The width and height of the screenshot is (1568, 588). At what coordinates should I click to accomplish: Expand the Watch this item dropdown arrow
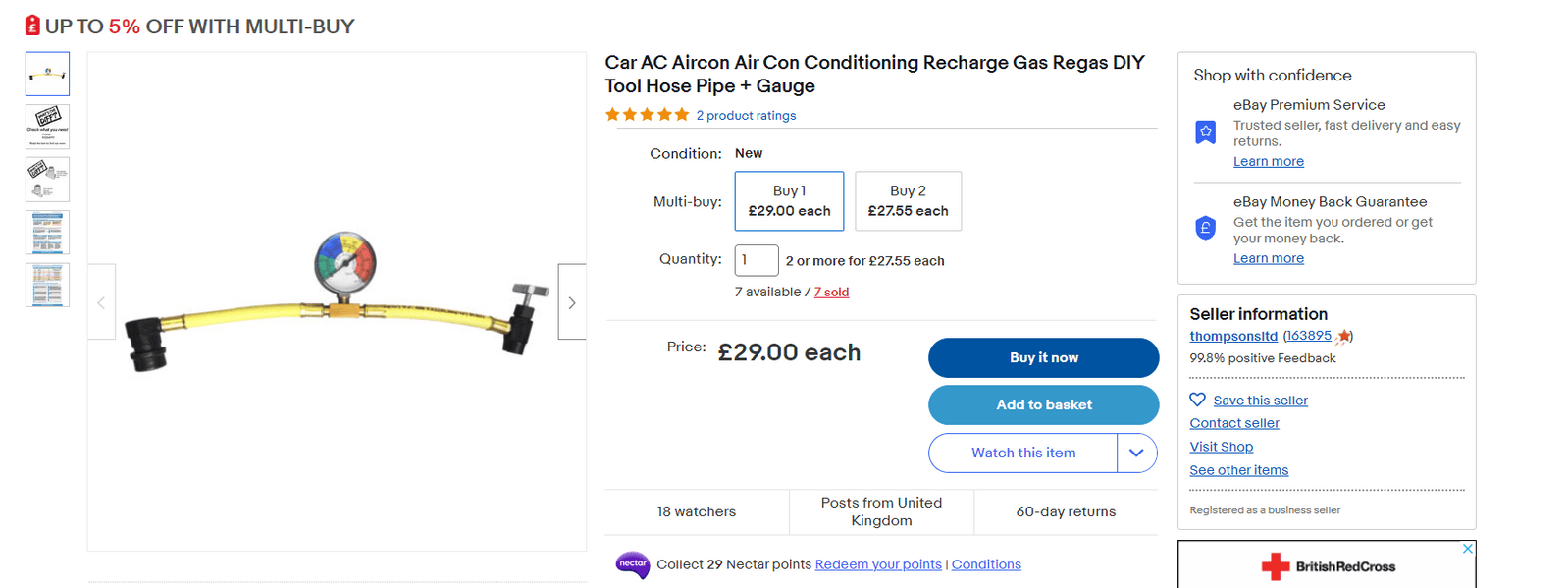point(1136,453)
